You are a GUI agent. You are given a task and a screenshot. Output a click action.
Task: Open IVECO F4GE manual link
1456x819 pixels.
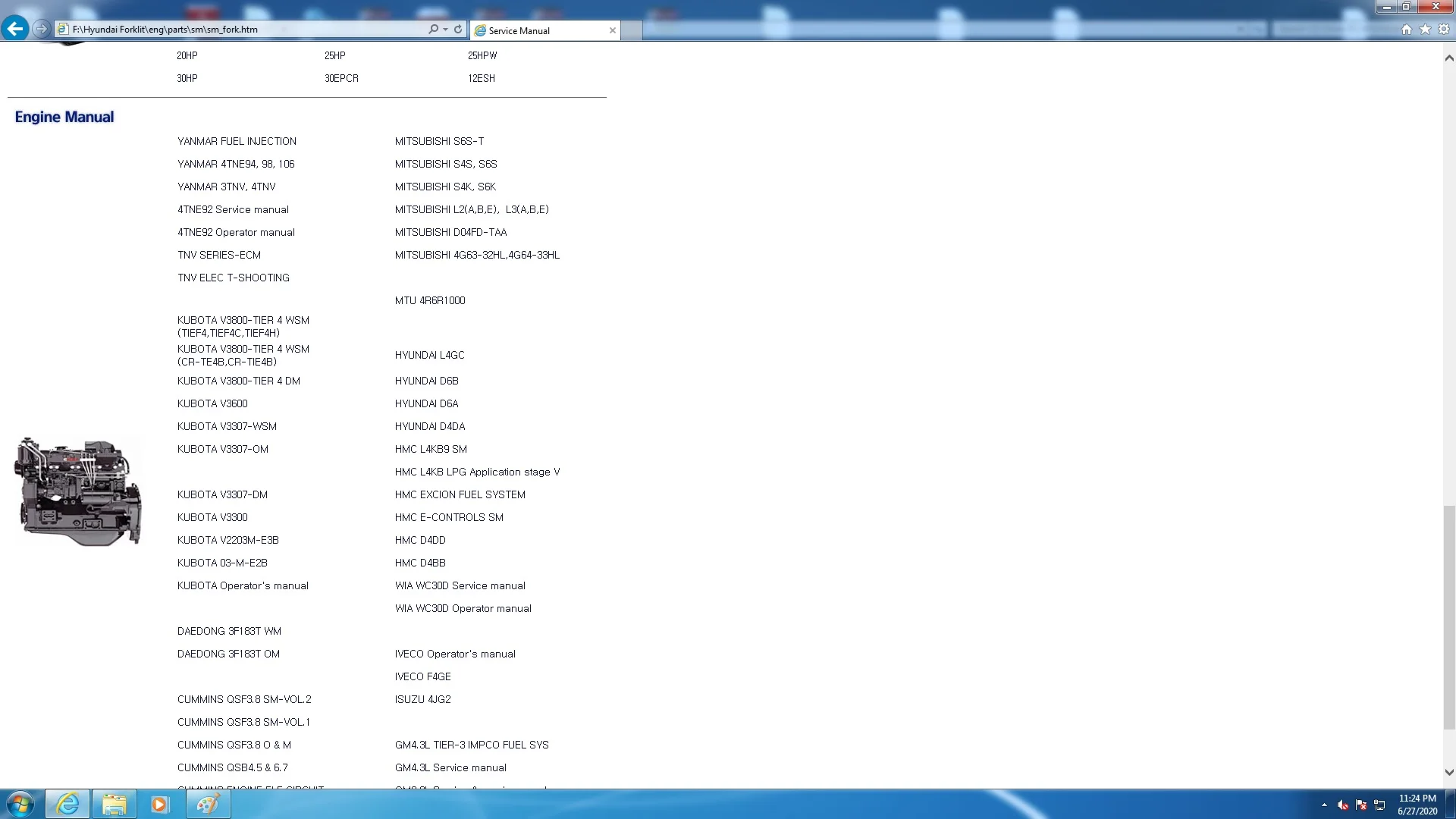pos(422,677)
